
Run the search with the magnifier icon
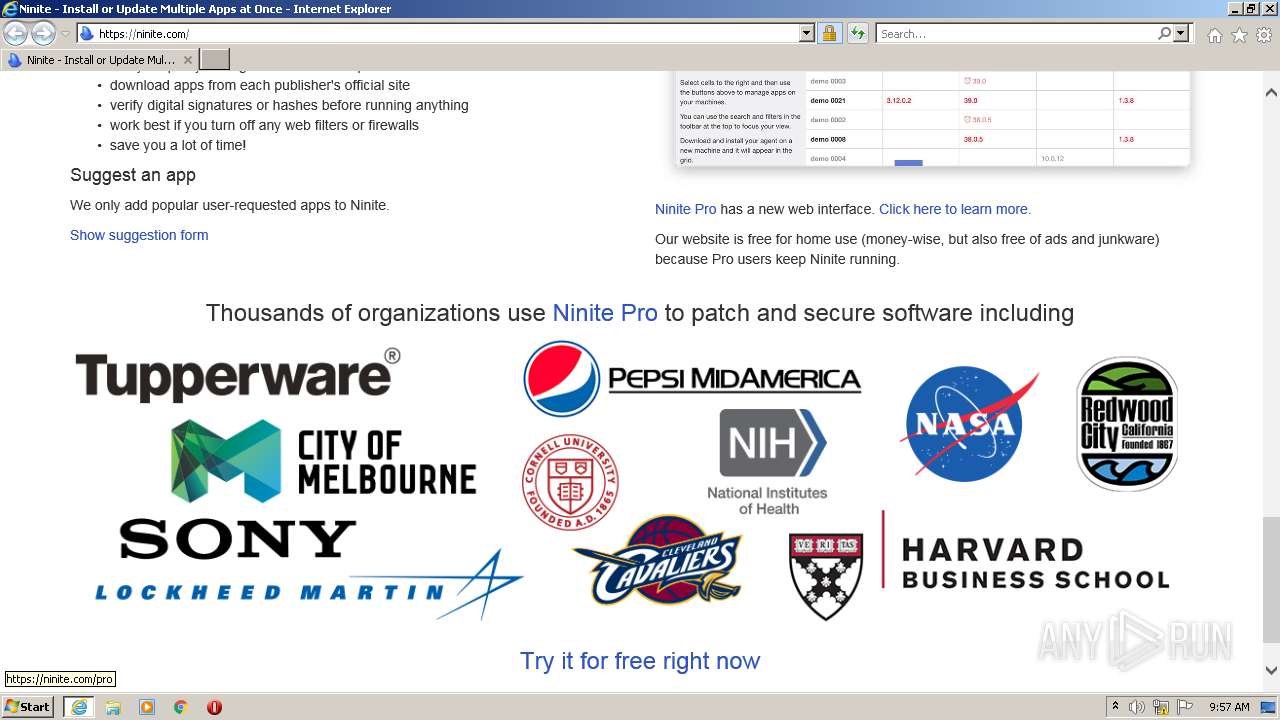click(x=1164, y=34)
